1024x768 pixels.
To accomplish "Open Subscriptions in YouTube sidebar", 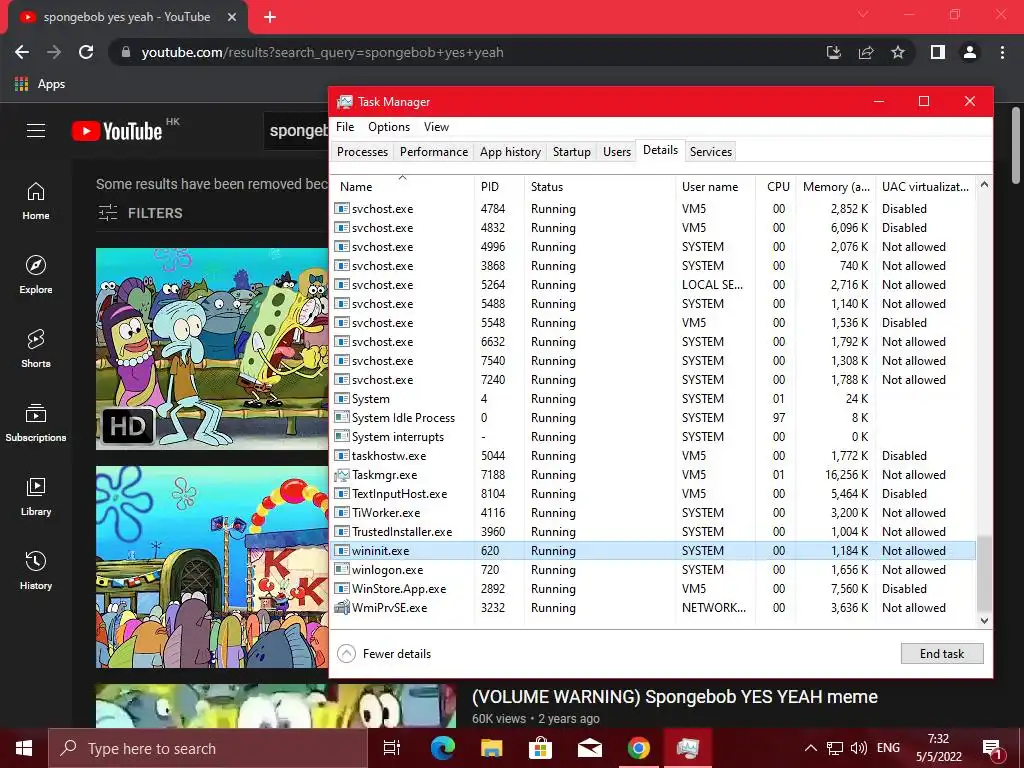I will point(36,423).
